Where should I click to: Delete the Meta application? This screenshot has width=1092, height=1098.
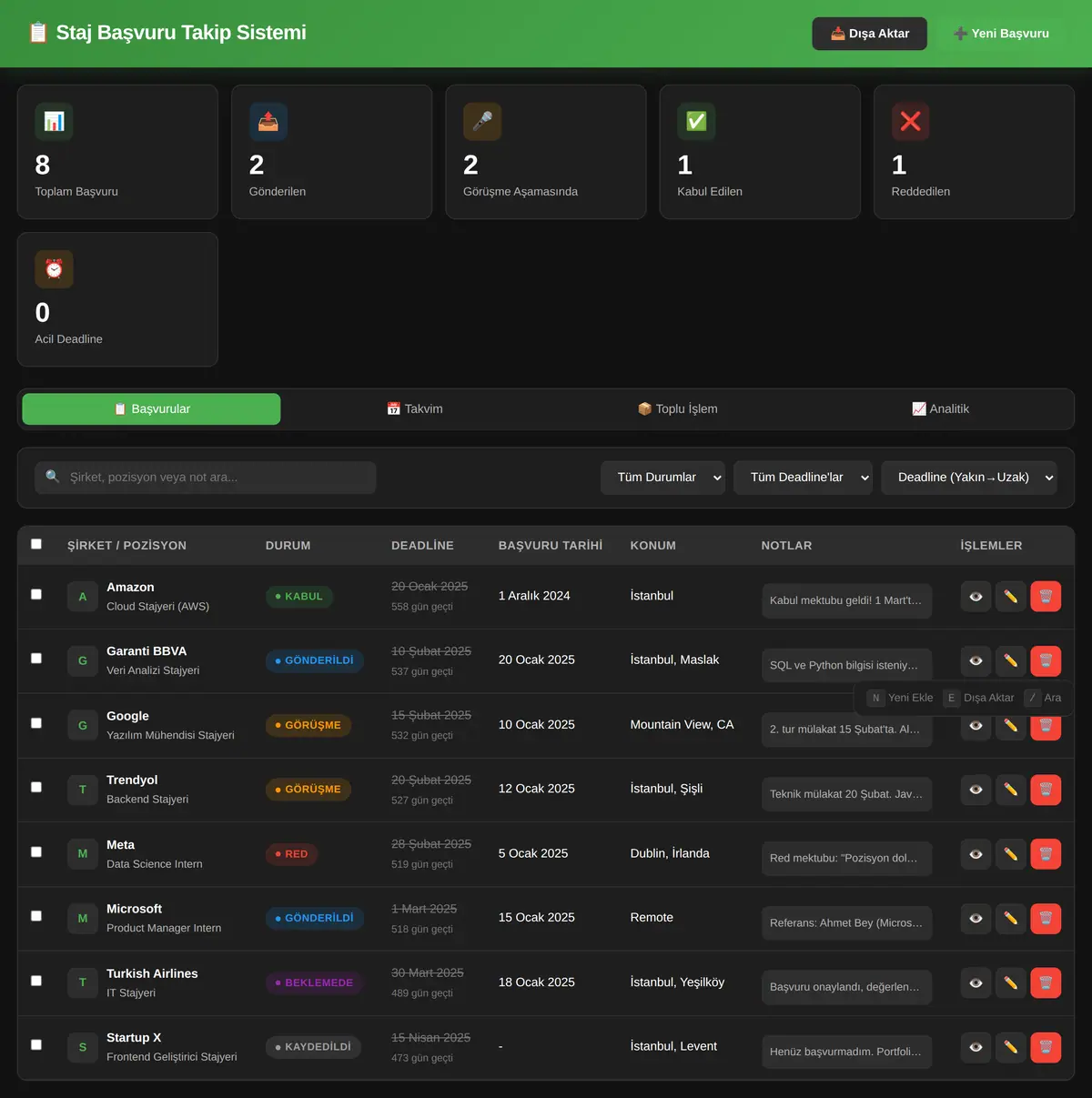tap(1046, 854)
